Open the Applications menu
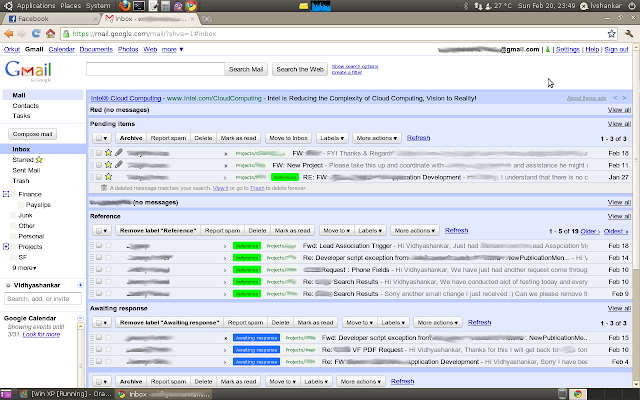640x400 pixels. click(x=36, y=6)
